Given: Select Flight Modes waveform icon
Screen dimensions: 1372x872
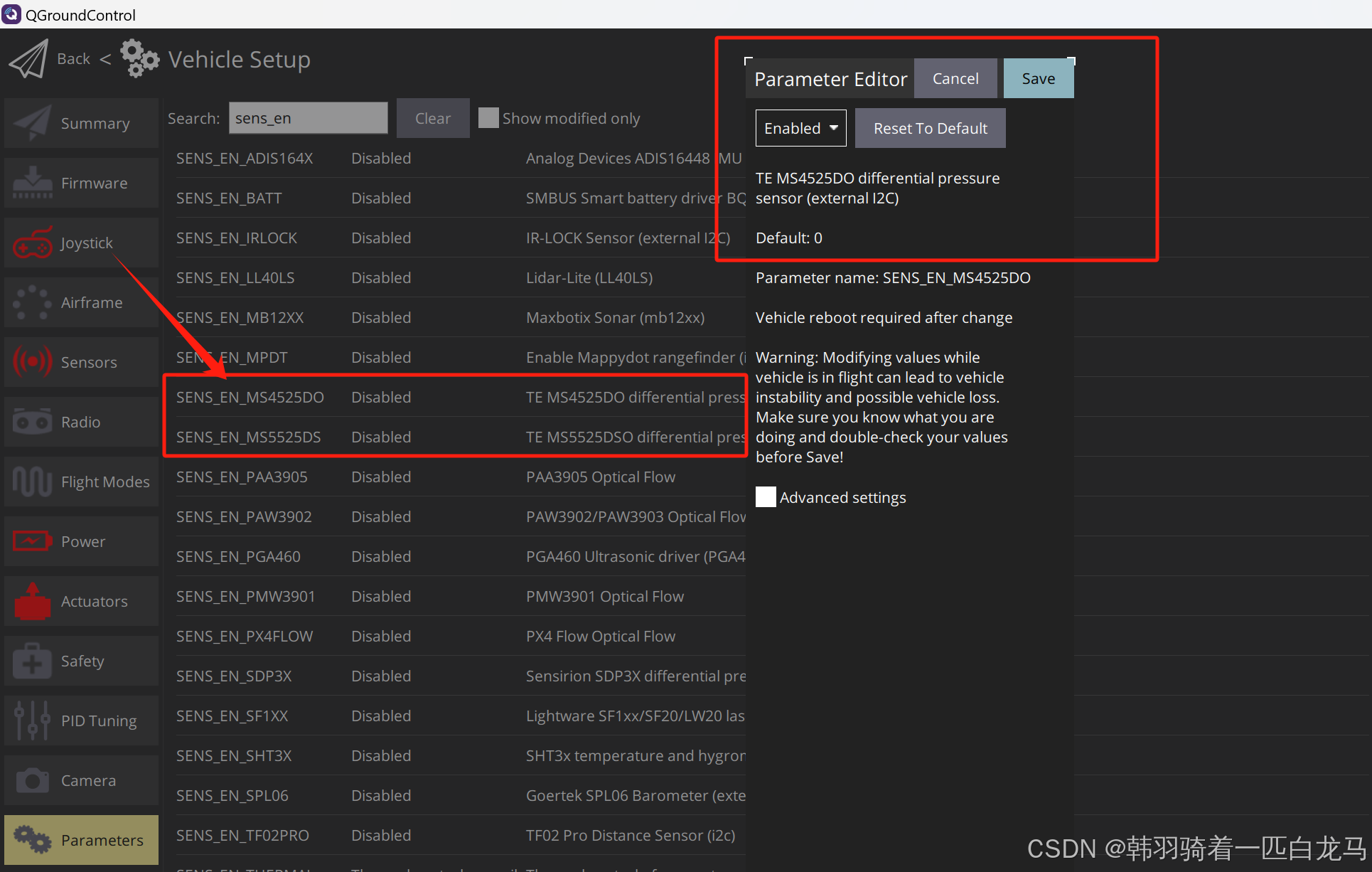Looking at the screenshot, I should click(32, 482).
